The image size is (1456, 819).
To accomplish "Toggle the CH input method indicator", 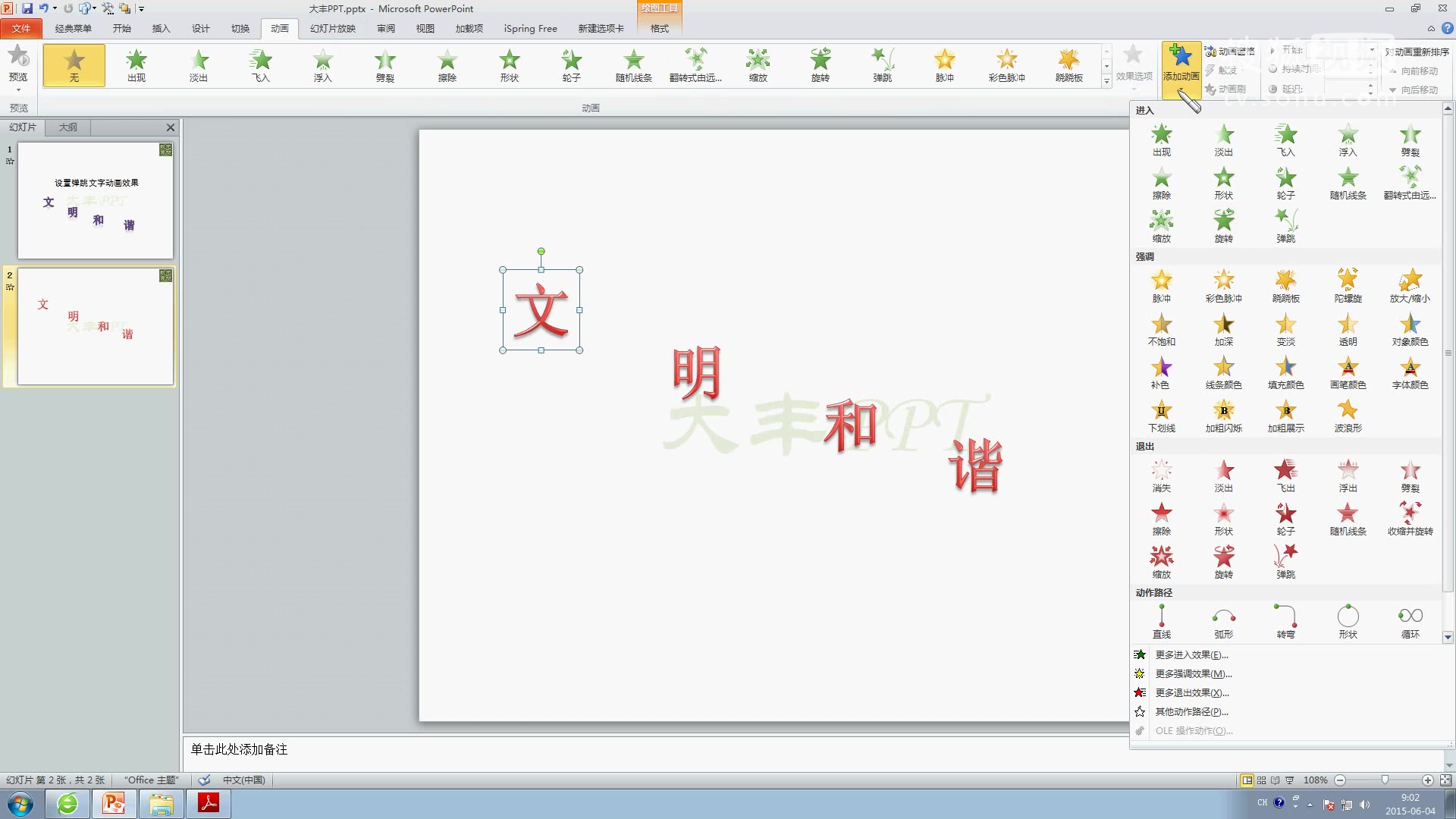I will point(1262,802).
